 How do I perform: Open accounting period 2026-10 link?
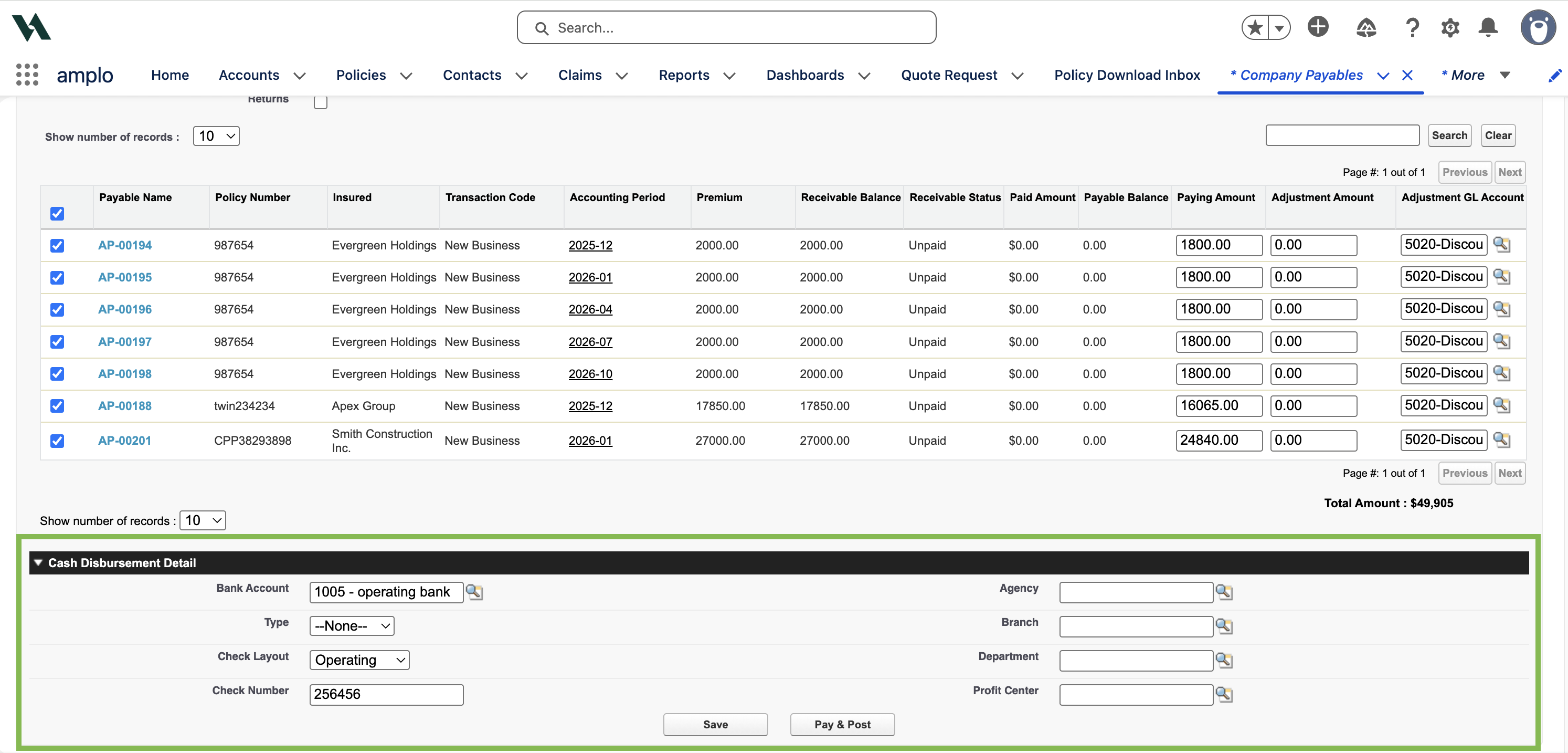(590, 374)
